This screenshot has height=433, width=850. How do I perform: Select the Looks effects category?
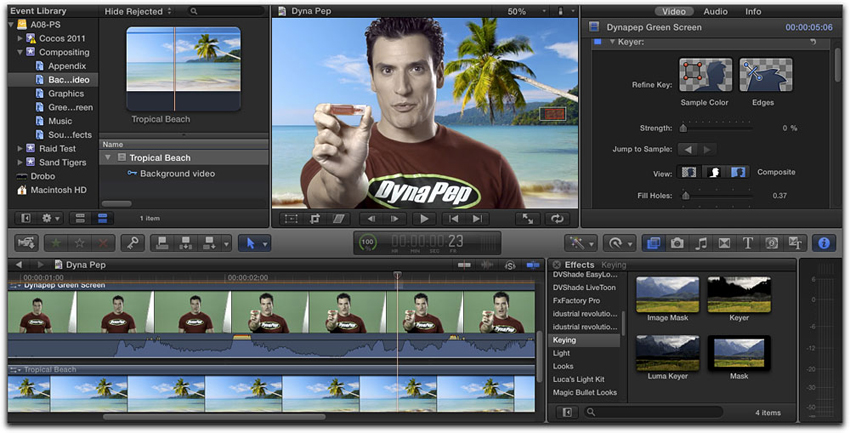coord(563,366)
